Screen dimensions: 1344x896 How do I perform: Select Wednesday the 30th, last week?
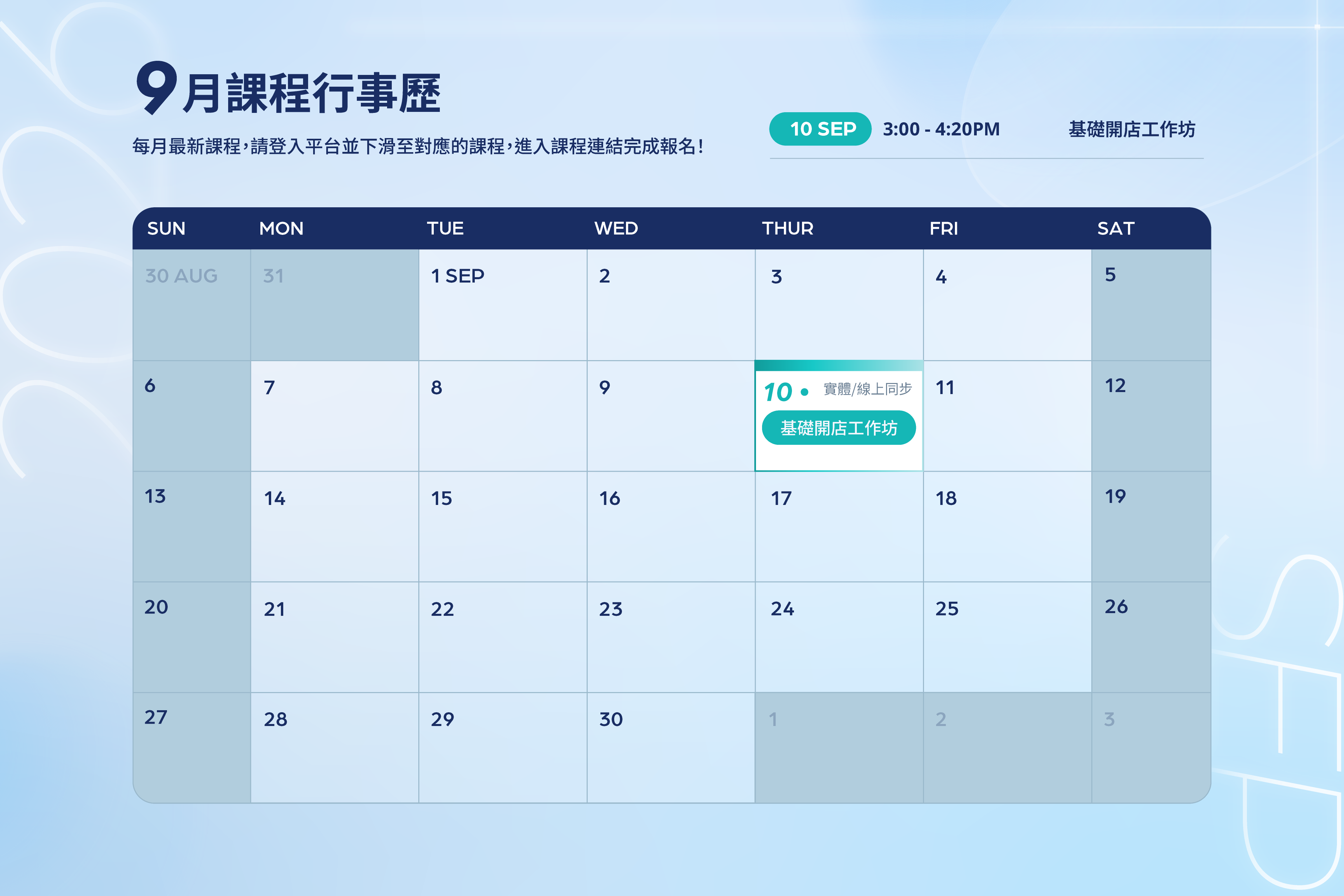(671, 748)
